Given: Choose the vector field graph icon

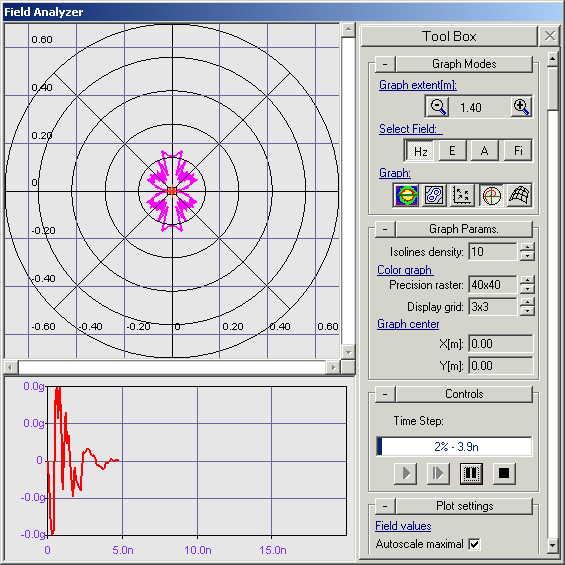Looking at the screenshot, I should (x=462, y=195).
